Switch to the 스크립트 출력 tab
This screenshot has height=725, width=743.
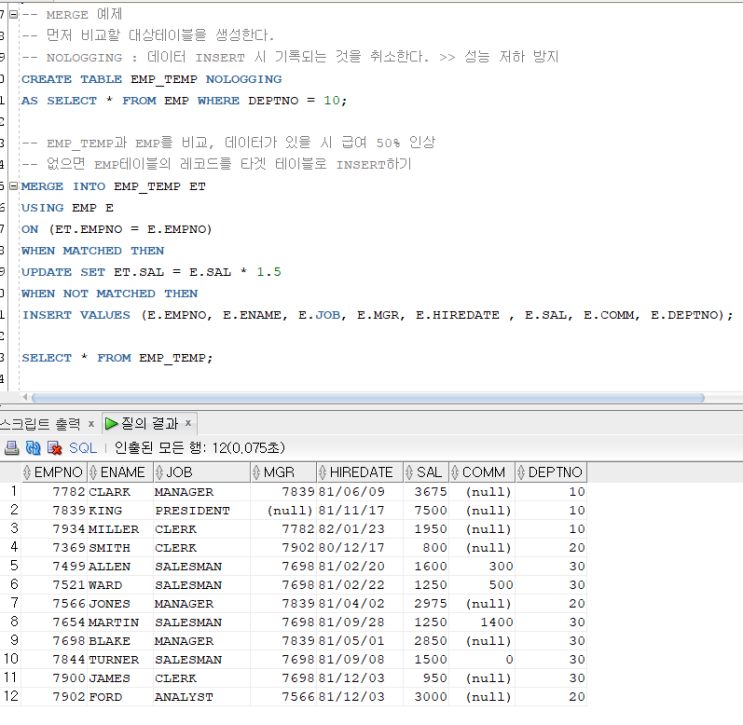(40, 424)
